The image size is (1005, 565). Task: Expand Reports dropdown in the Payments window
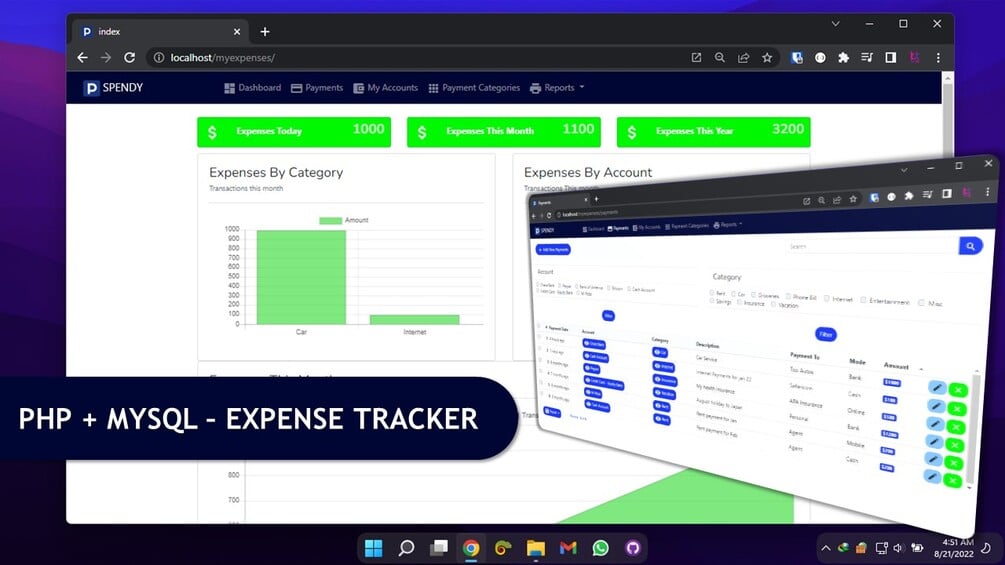point(727,225)
